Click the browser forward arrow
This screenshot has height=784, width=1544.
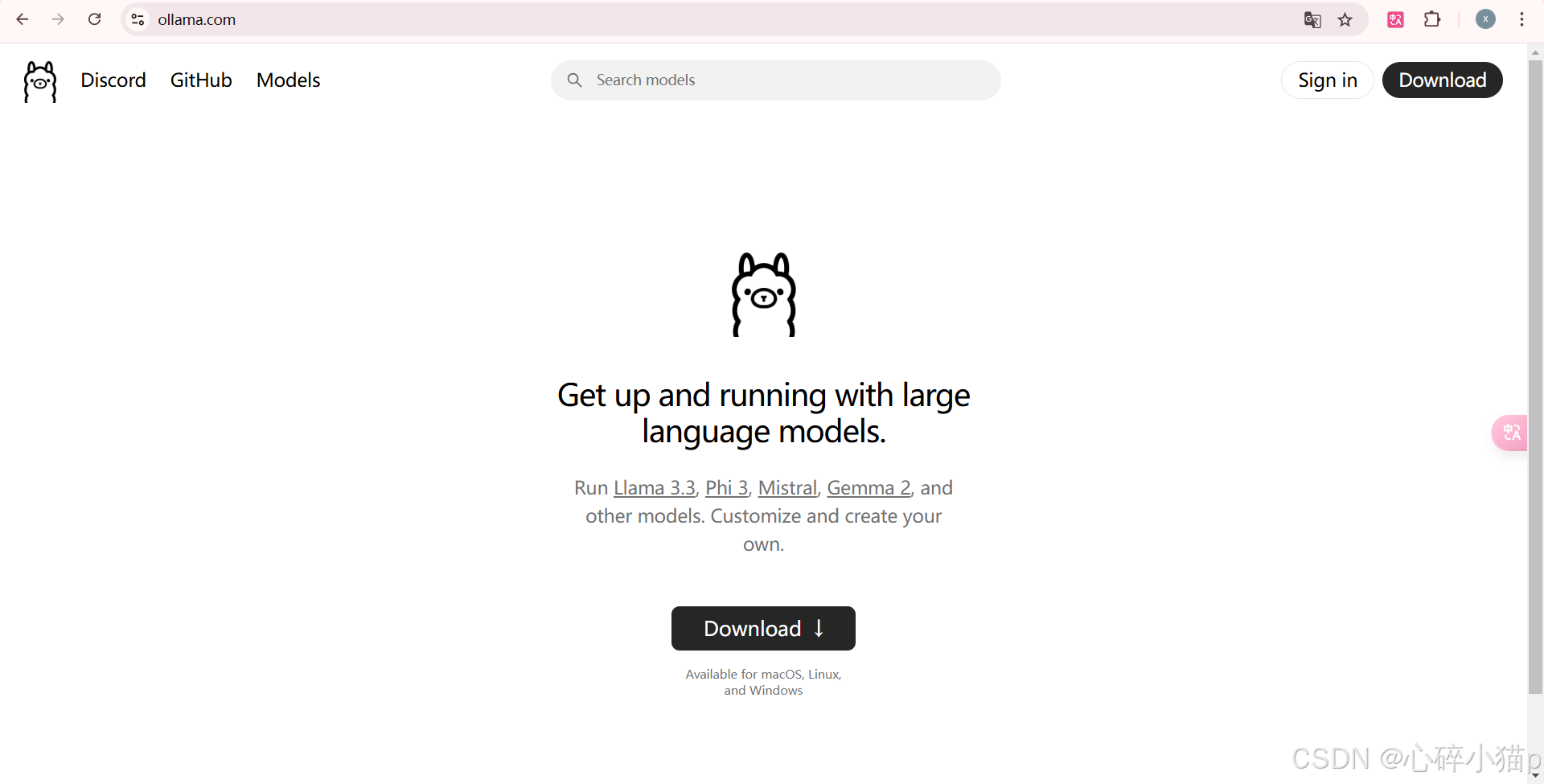[x=58, y=19]
